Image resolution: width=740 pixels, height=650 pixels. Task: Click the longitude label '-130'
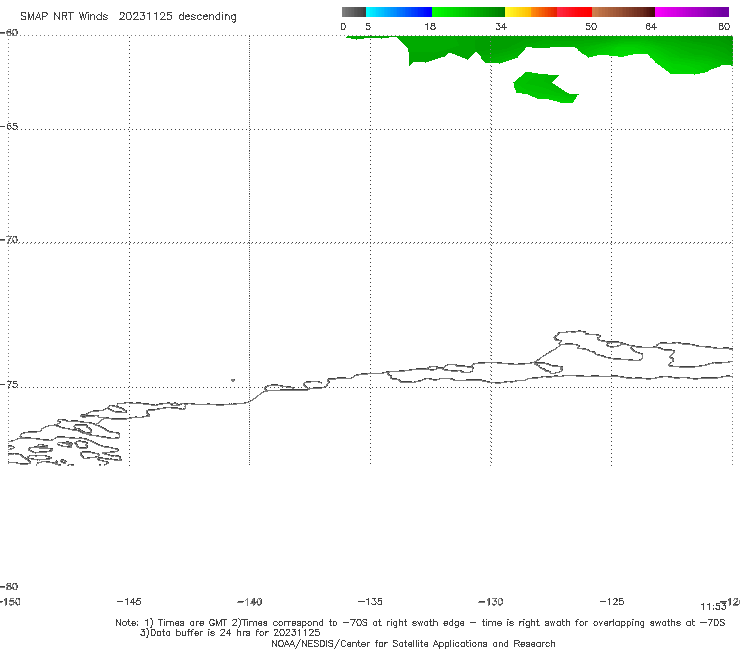pos(491,601)
